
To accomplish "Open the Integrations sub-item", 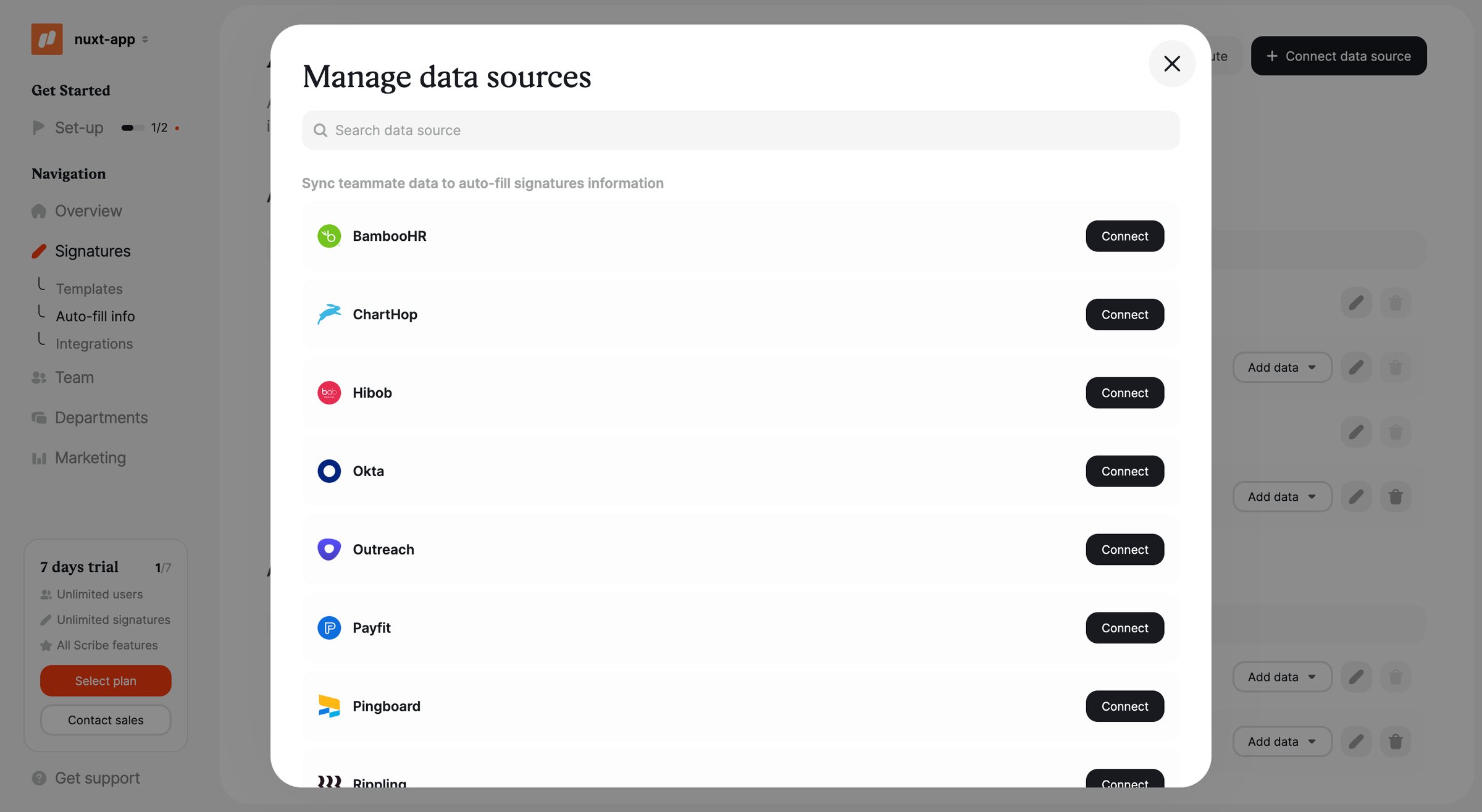I will (x=94, y=344).
